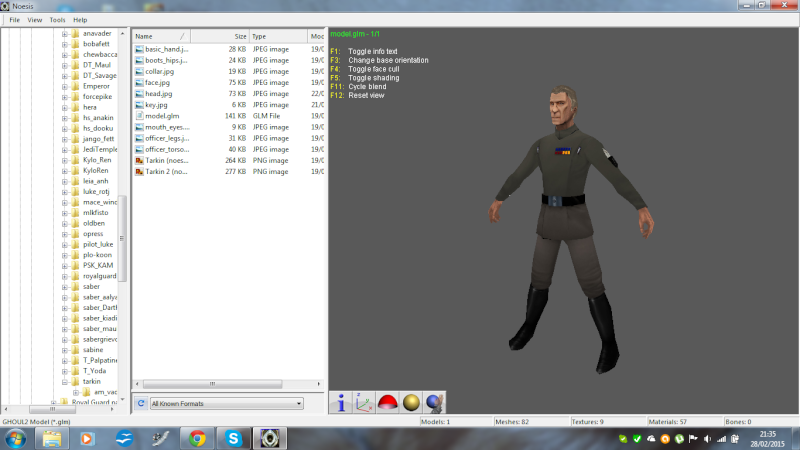Open File Explorer from the taskbar
The image size is (800, 450).
click(x=52, y=438)
